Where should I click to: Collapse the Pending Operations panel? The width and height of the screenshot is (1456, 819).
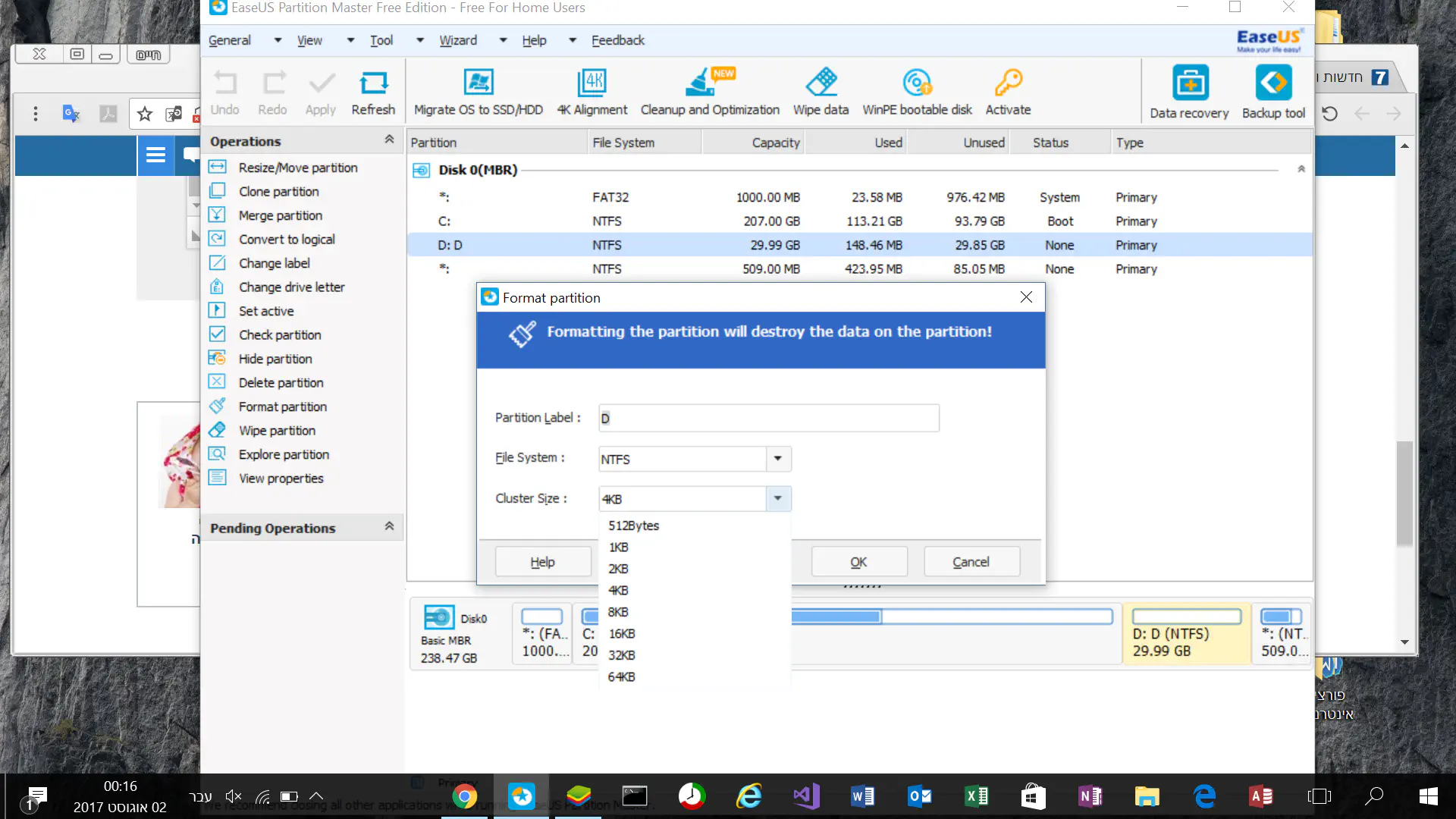389,526
